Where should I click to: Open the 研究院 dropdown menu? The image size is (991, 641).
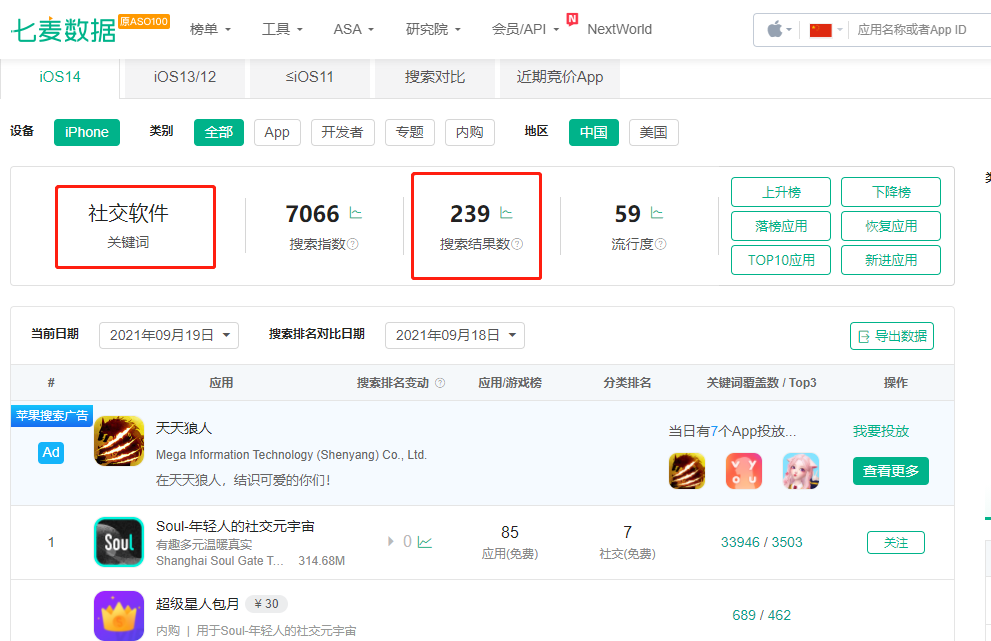point(433,30)
